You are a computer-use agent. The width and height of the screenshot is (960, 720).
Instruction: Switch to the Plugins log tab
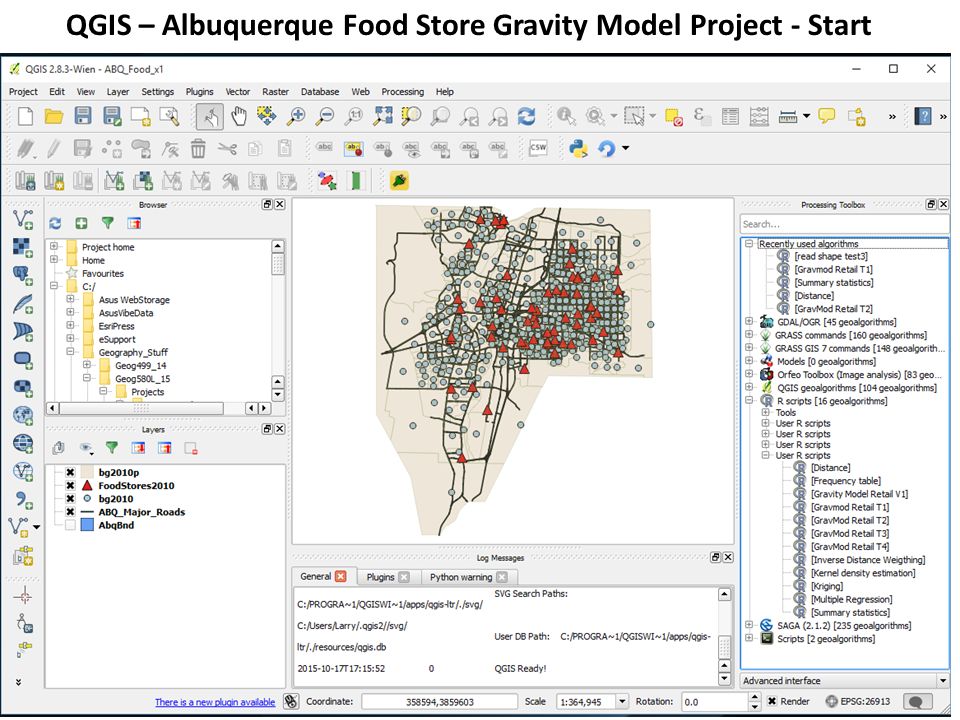(x=380, y=577)
